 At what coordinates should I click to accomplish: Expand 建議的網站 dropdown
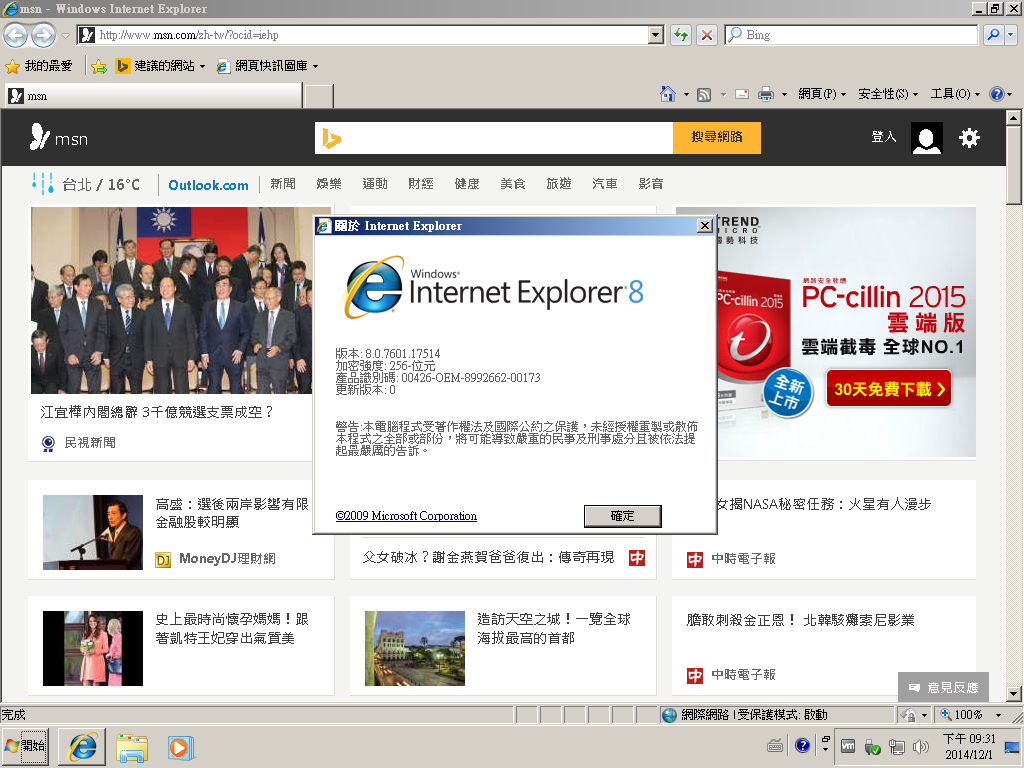202,67
